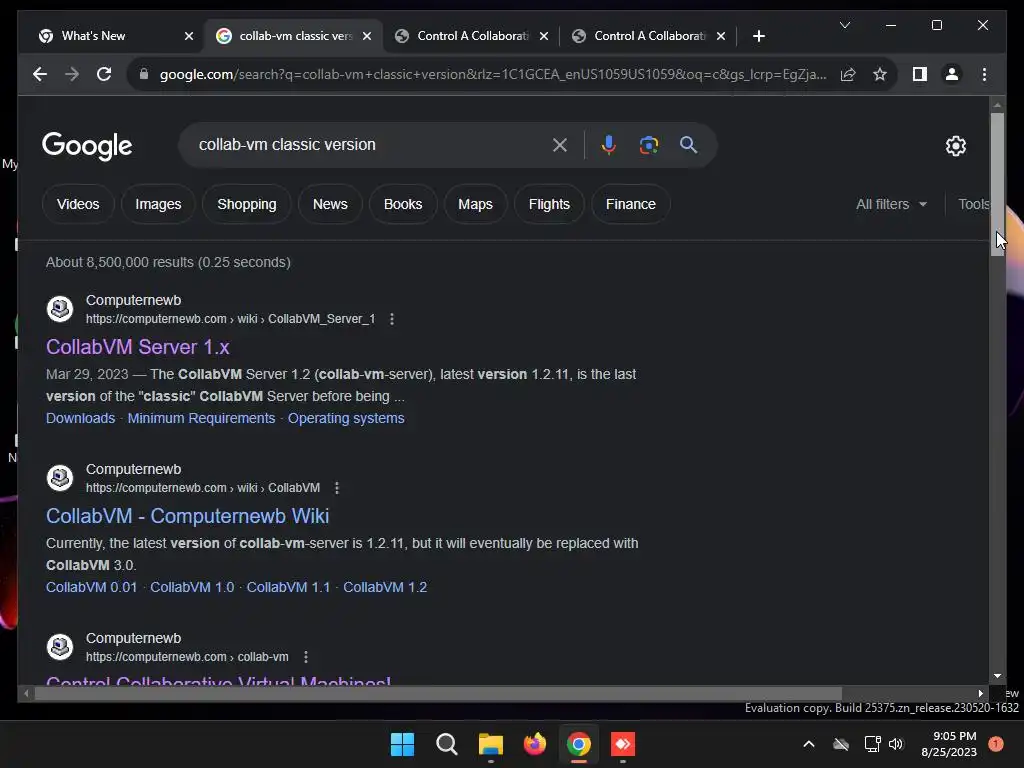This screenshot has height=768, width=1024.
Task: Filter results by Finance
Action: click(630, 204)
